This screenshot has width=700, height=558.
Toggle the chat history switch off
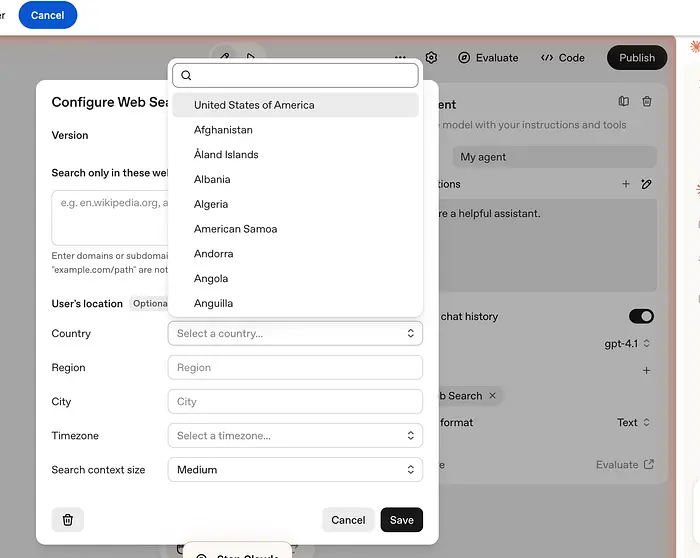pos(641,316)
